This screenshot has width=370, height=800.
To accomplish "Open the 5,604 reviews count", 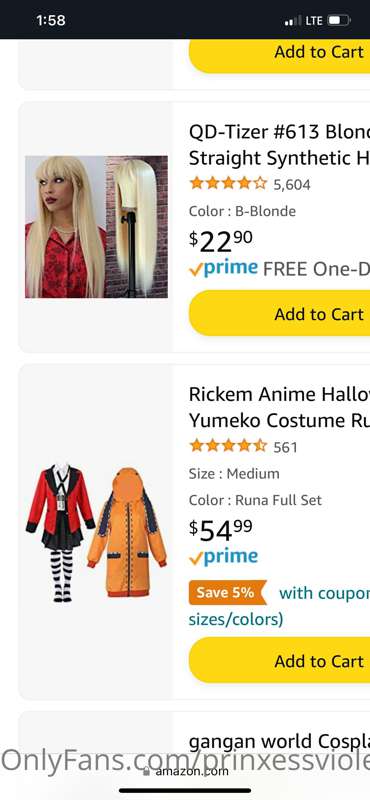I will 292,185.
